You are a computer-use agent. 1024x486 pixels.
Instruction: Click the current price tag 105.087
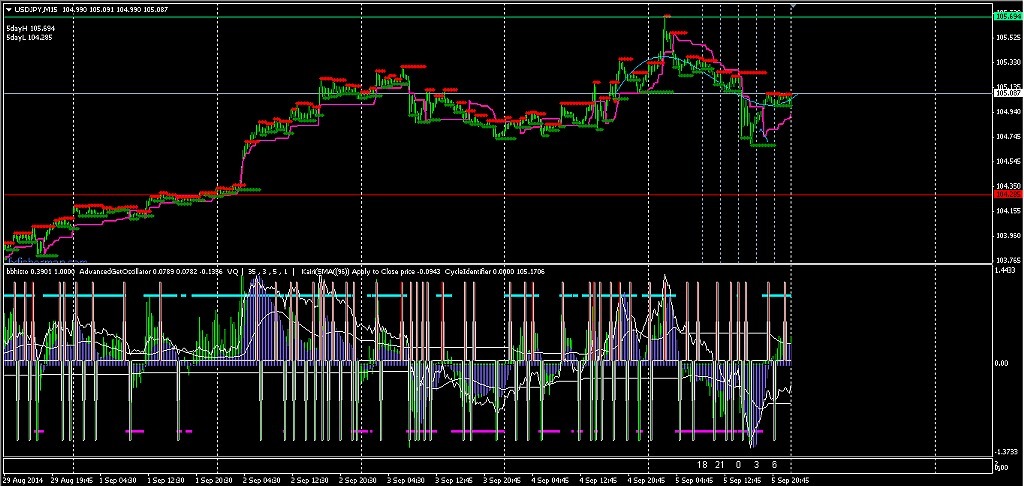1008,93
